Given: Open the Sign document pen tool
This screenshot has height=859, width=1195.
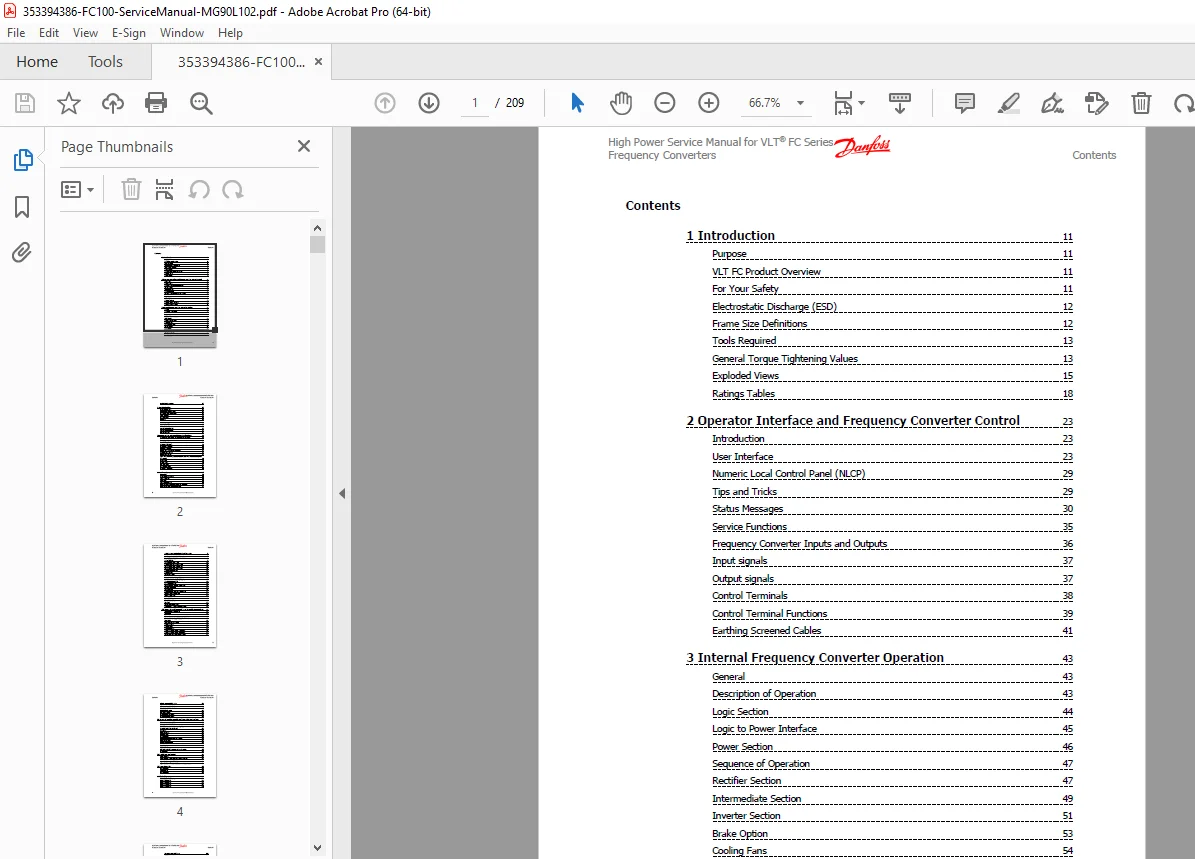Looking at the screenshot, I should click(1052, 103).
